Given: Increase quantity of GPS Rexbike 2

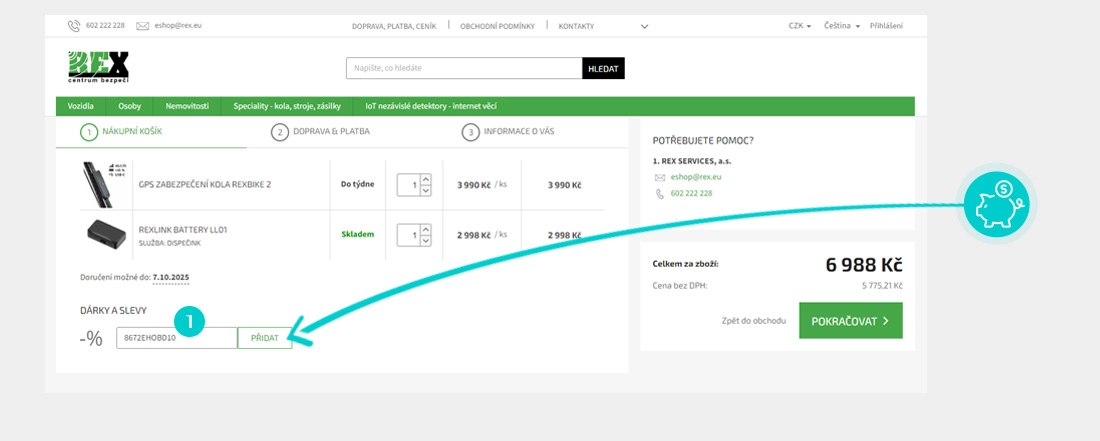Looking at the screenshot, I should click(x=425, y=180).
